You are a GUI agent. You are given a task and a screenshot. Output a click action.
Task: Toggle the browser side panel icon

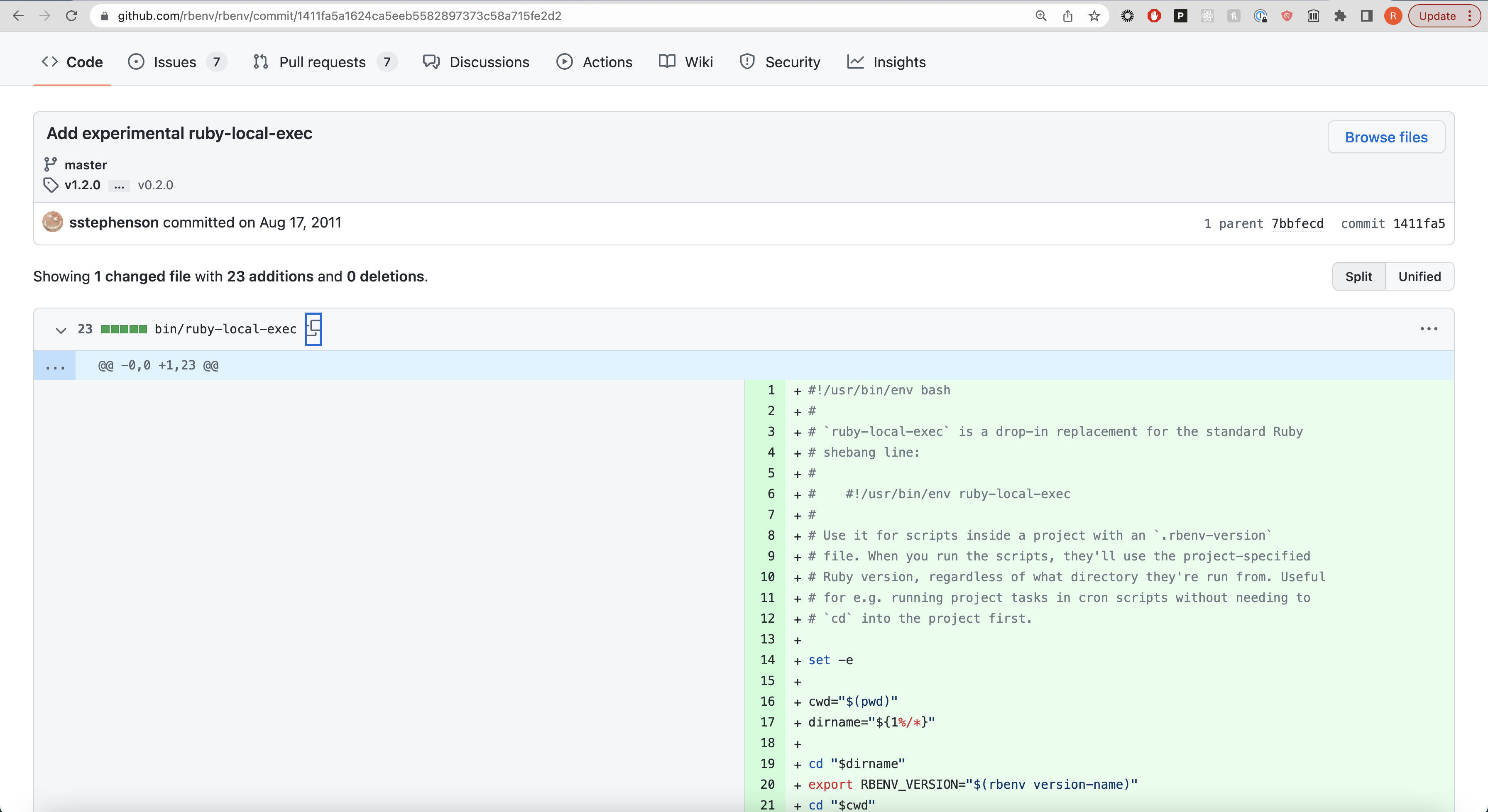(x=1367, y=16)
